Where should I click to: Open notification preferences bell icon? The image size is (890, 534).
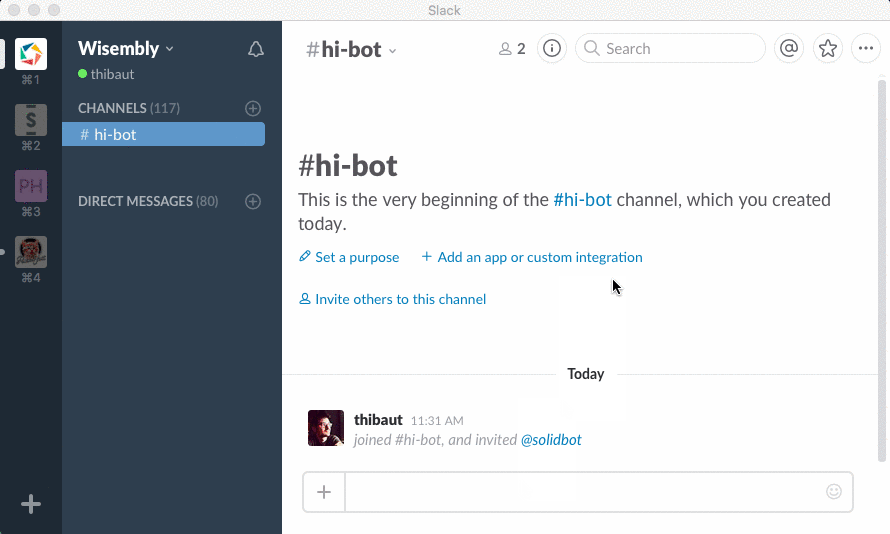point(256,49)
